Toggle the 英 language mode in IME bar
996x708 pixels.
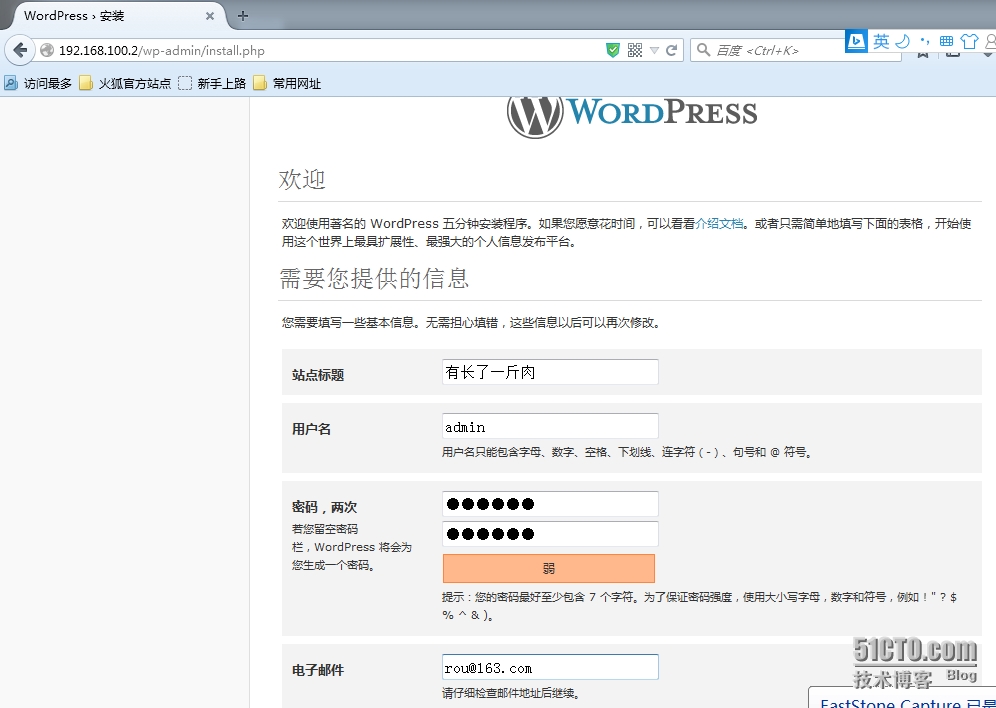coord(881,42)
